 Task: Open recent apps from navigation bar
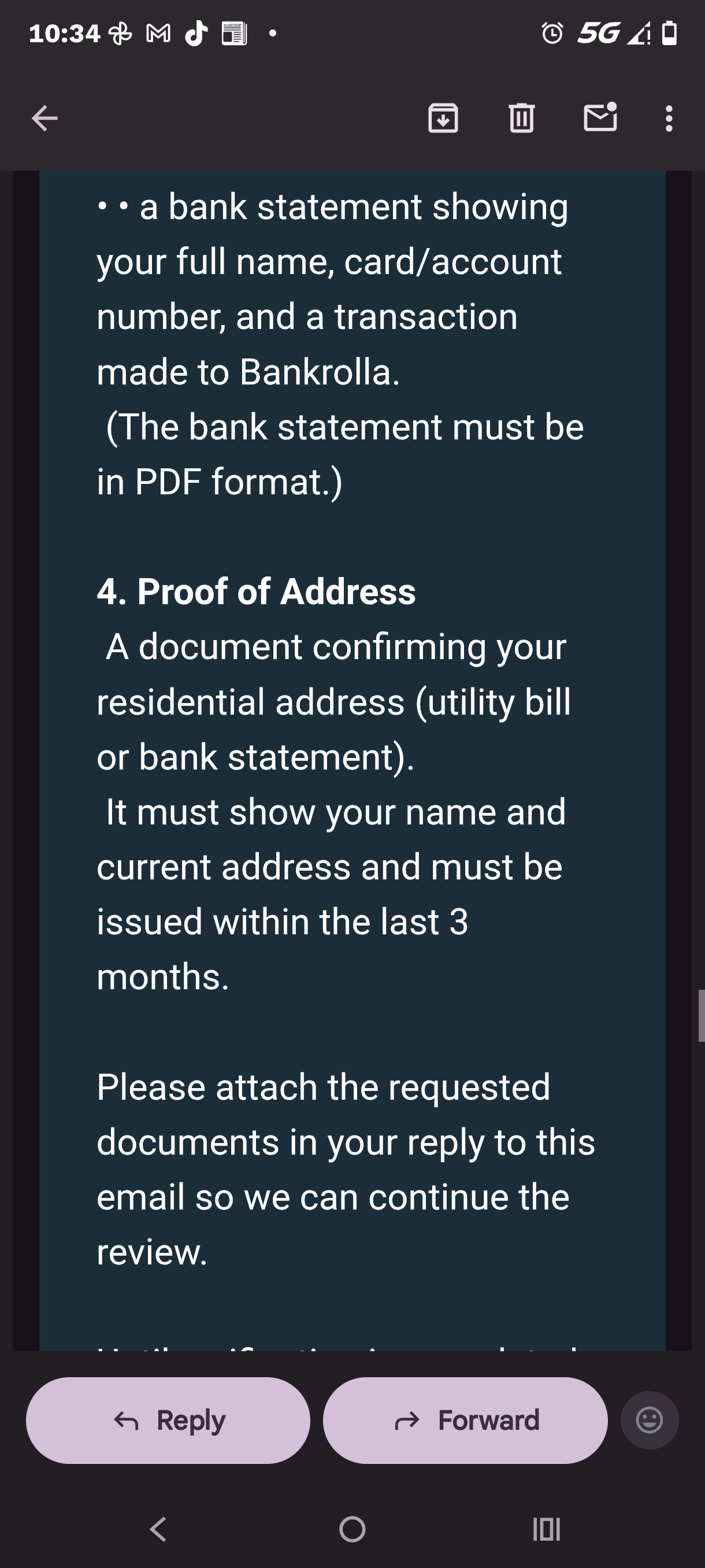coord(546,1529)
